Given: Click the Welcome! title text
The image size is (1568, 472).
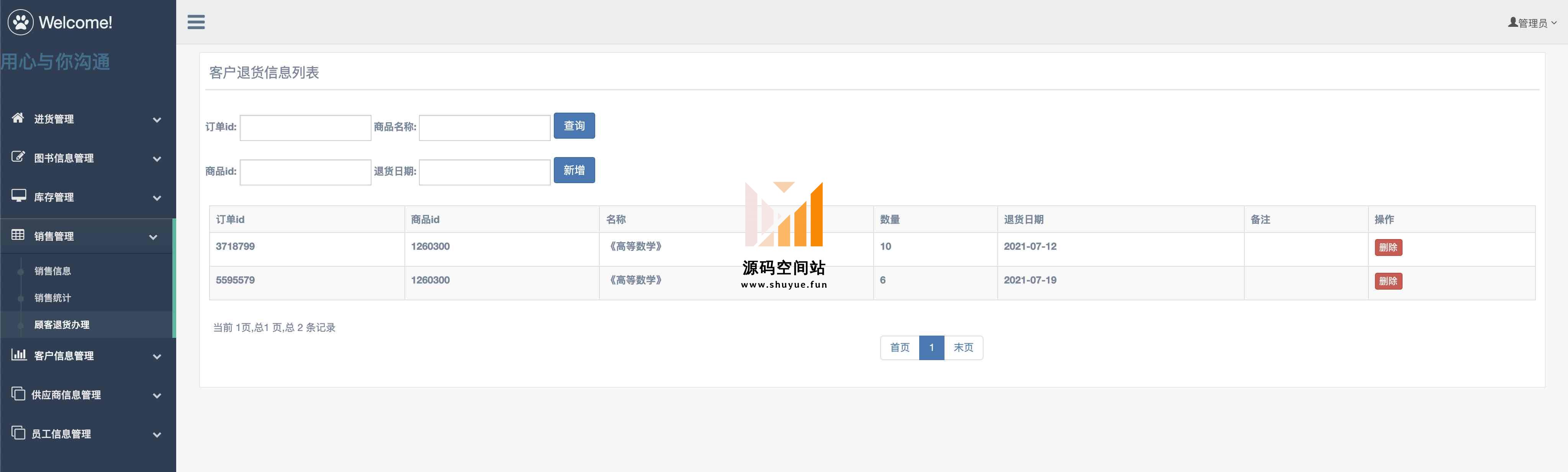Looking at the screenshot, I should click(x=75, y=23).
